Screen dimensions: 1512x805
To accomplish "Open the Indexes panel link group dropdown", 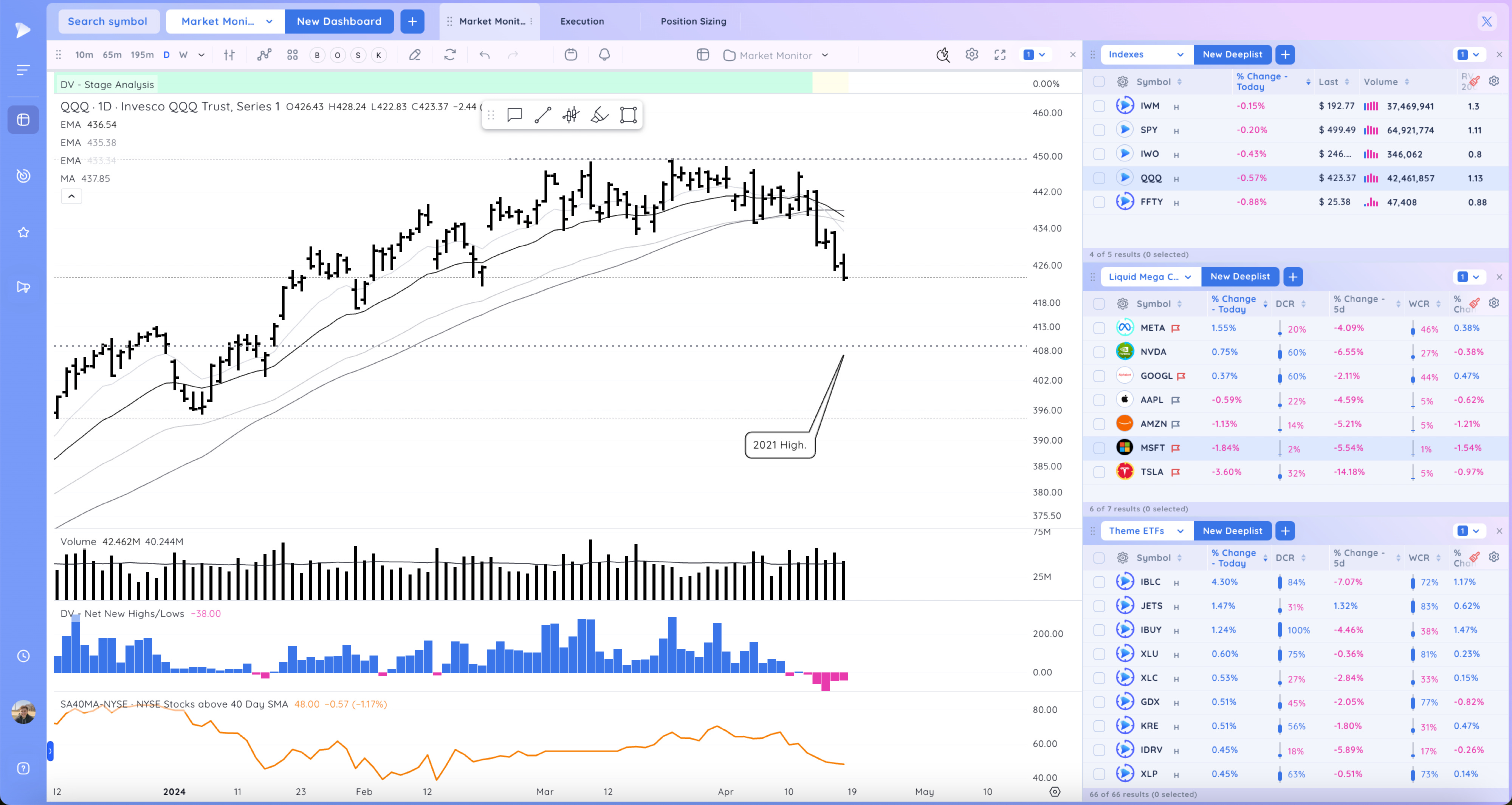I will pyautogui.click(x=1469, y=54).
